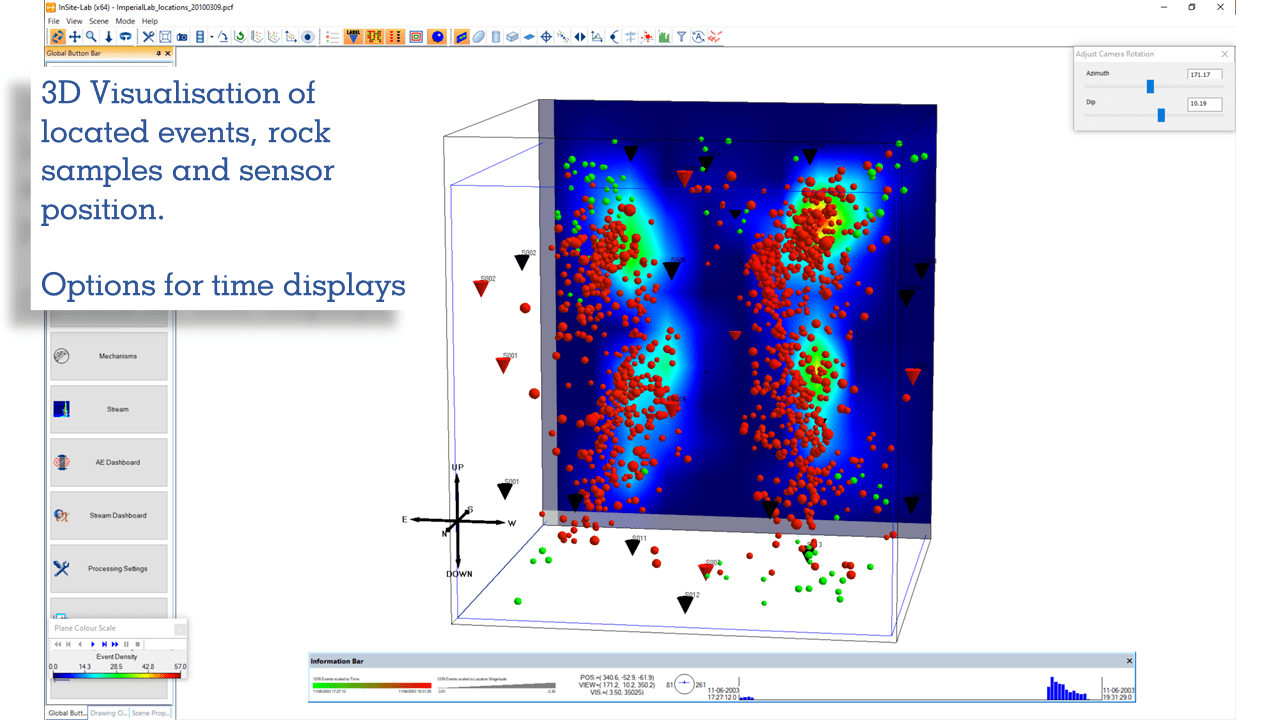Open Processing Settings button
Screen dimensions: 1280x720
point(110,568)
